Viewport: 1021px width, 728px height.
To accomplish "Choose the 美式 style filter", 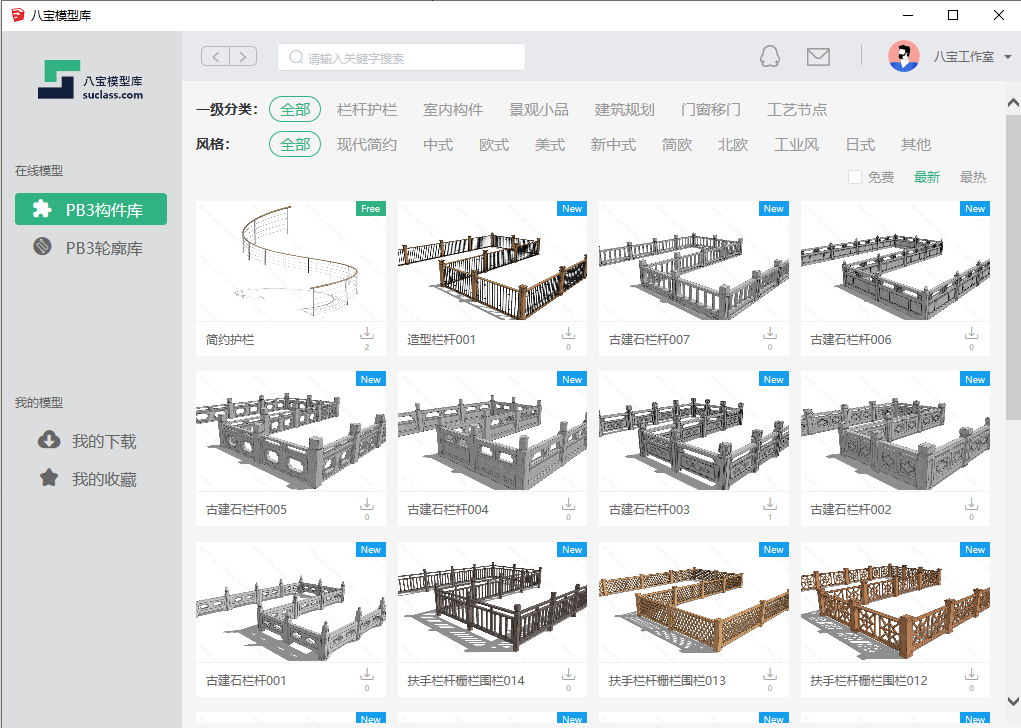I will click(x=550, y=145).
